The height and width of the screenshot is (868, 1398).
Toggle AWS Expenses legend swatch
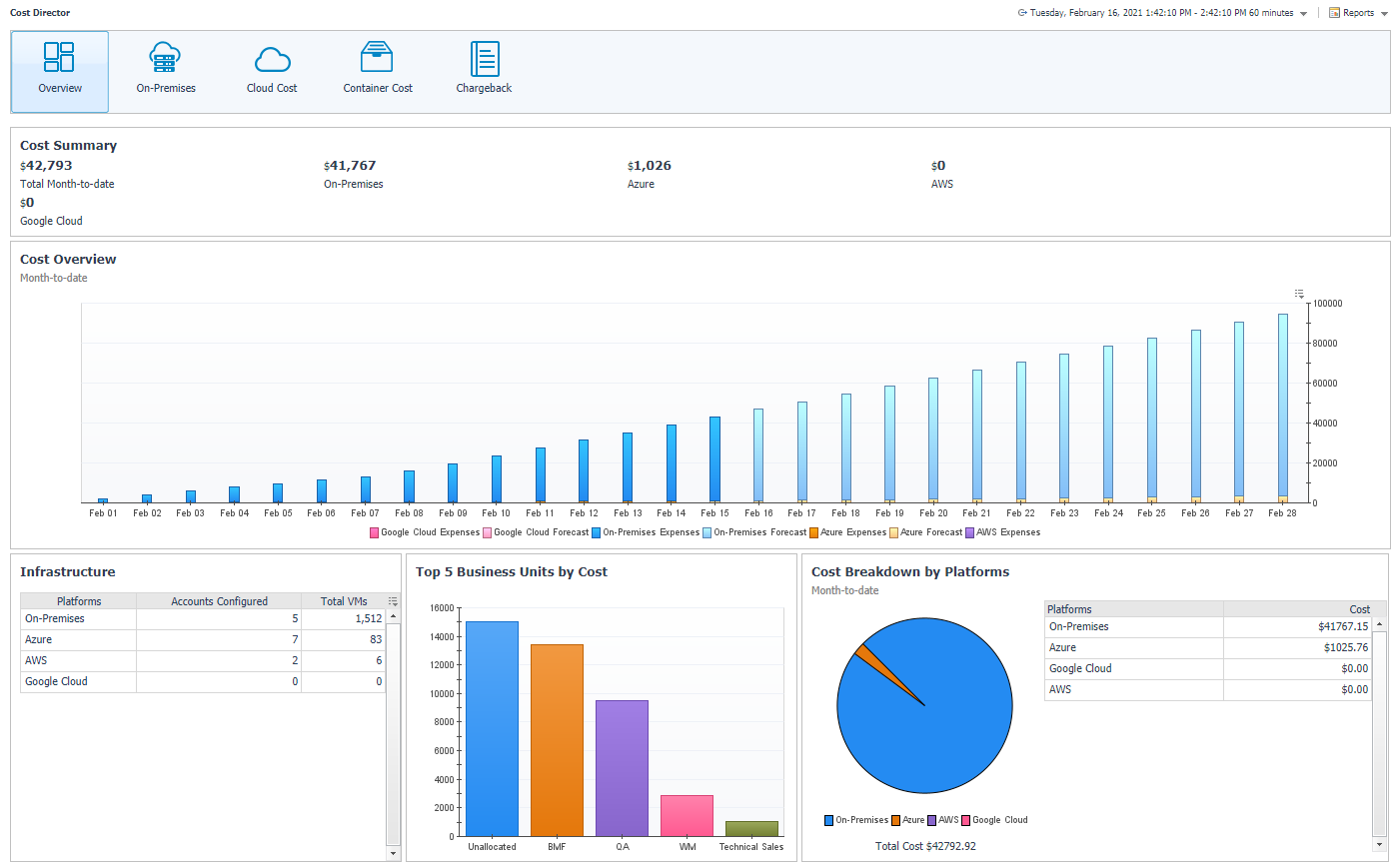pyautogui.click(x=970, y=532)
